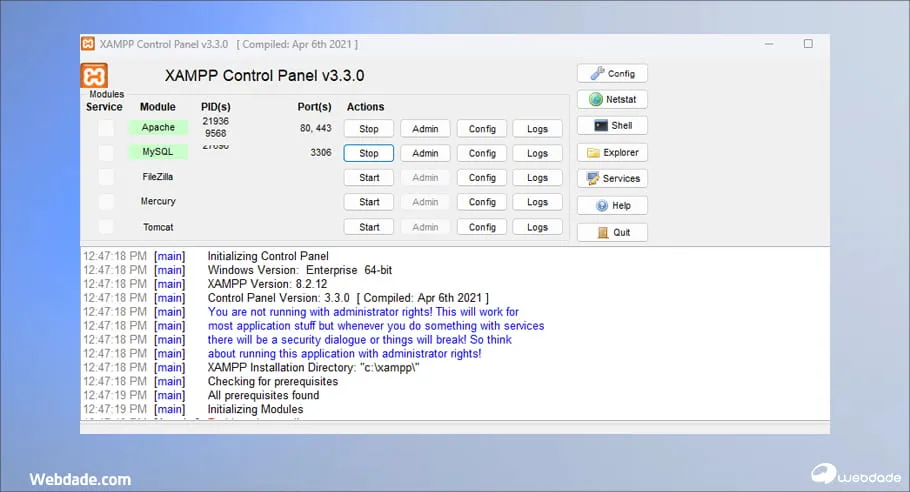Viewport: 910px width, 492px height.
Task: Click the XAMPP title bar icon
Action: coord(88,44)
